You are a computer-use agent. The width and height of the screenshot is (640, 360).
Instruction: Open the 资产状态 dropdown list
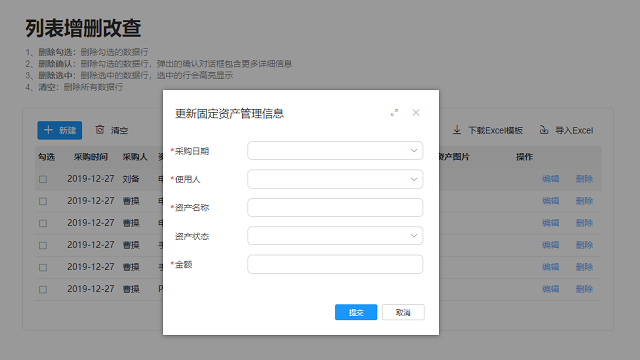click(x=335, y=236)
